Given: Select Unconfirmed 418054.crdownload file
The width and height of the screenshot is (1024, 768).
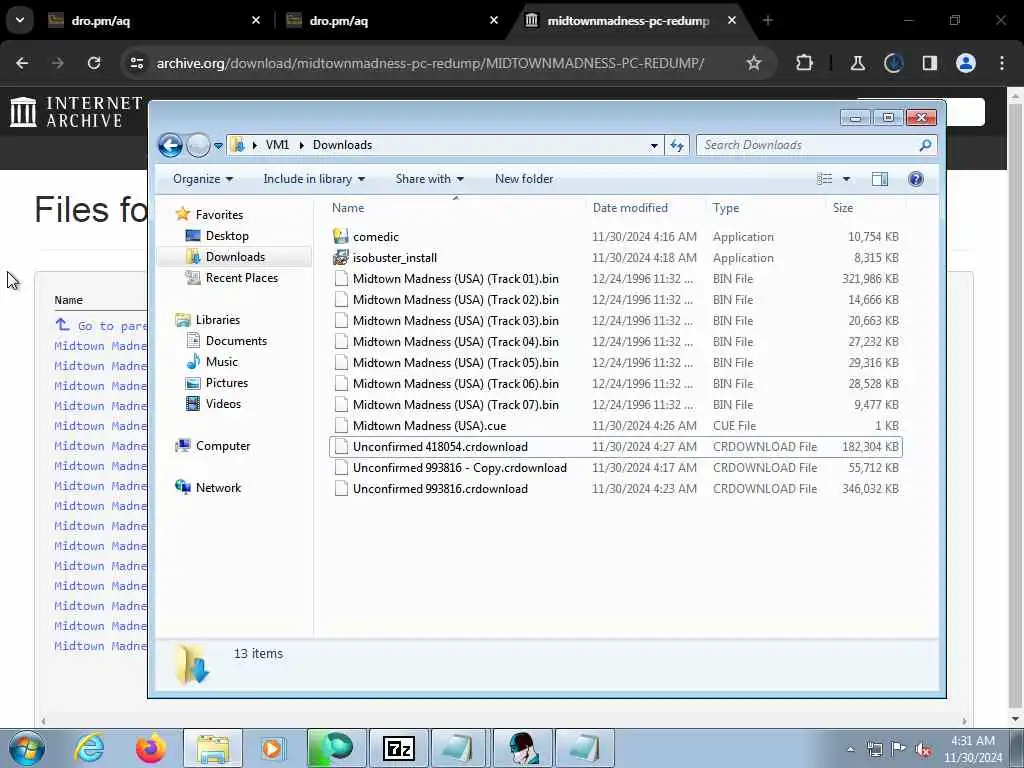Looking at the screenshot, I should 440,447.
